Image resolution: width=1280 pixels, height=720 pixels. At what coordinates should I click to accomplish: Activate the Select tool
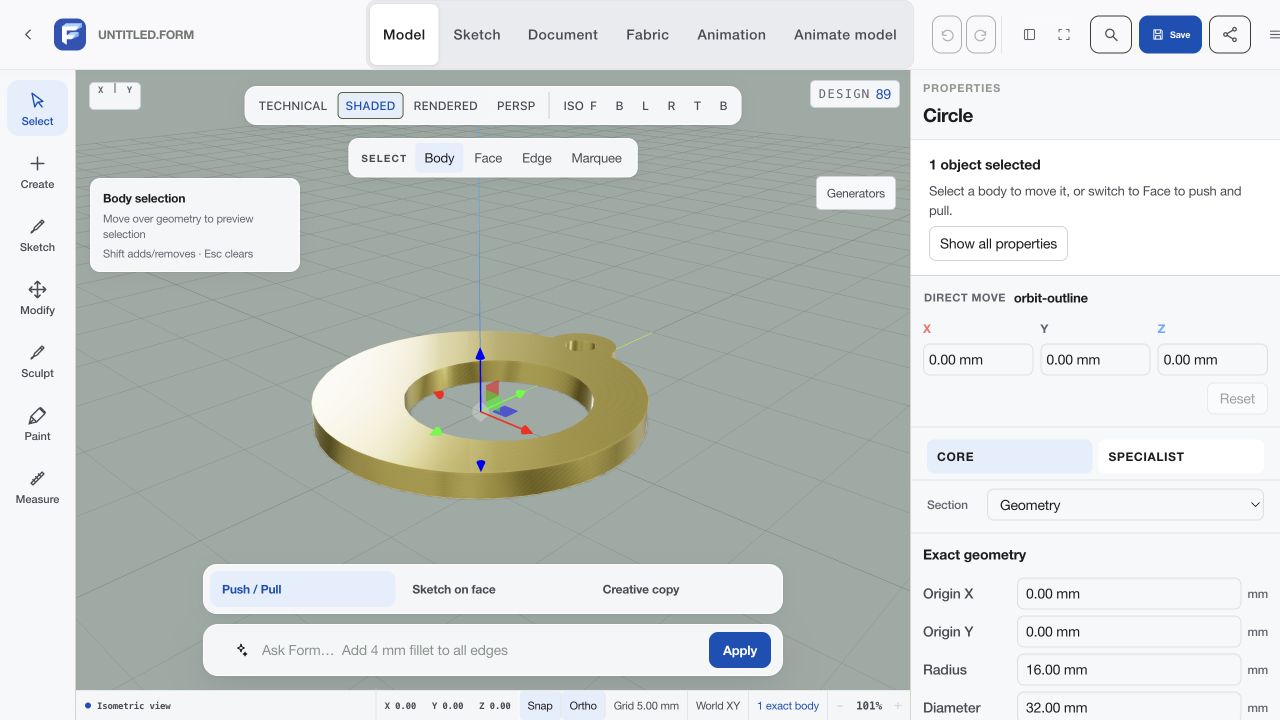(37, 108)
